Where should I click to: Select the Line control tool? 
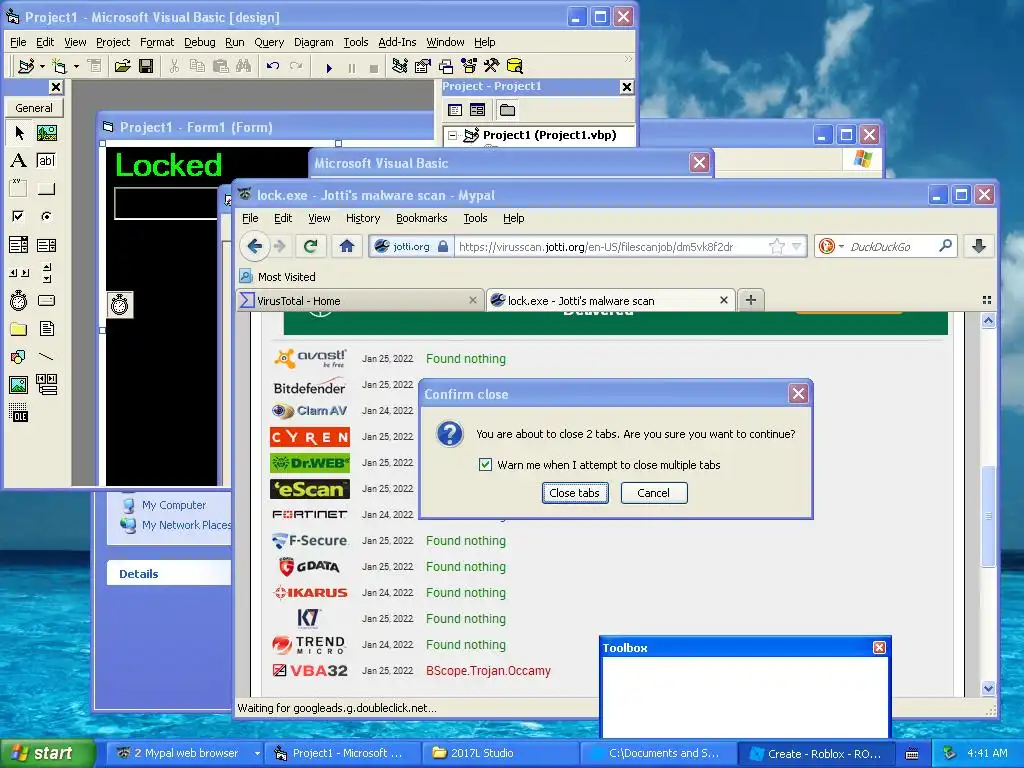[x=46, y=357]
